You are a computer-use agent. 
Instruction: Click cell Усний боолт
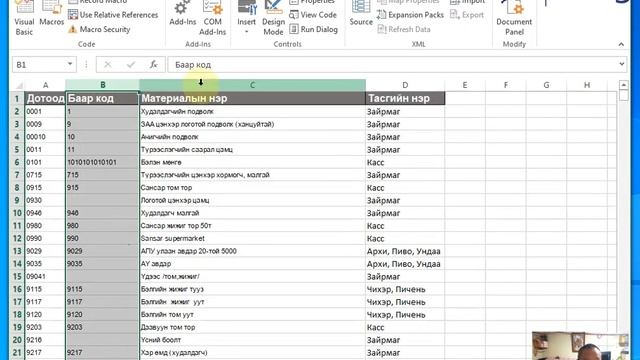(252, 340)
